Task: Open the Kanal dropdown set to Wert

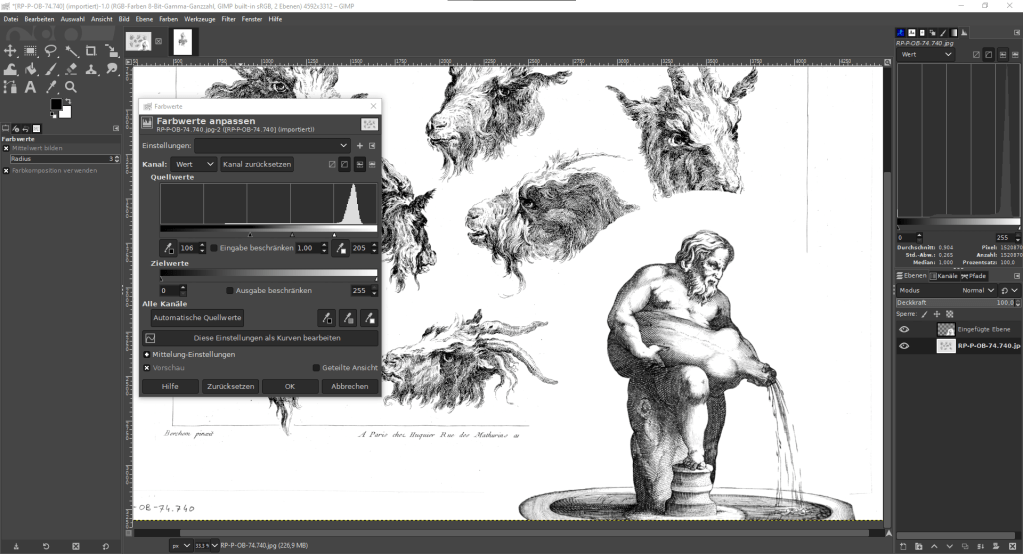Action: tap(193, 164)
